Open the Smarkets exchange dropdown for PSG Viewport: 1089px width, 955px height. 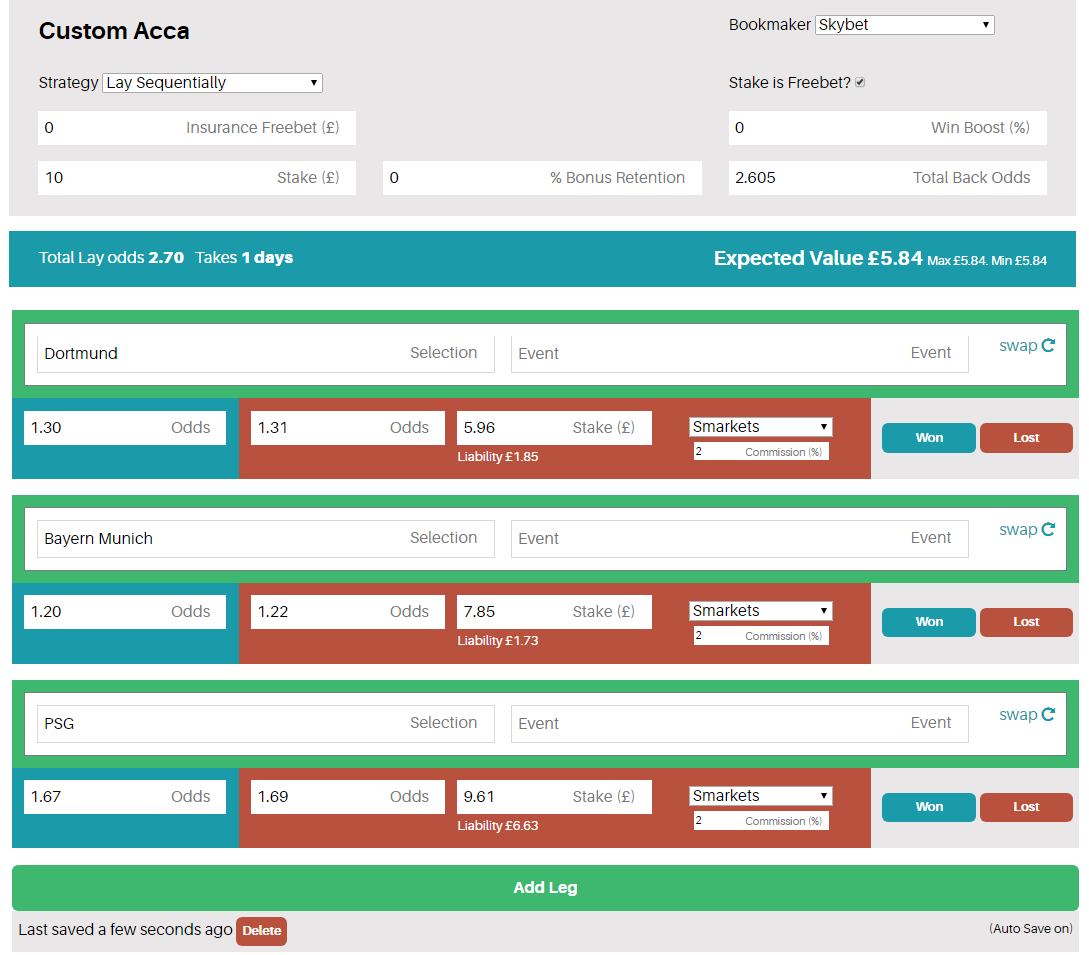coord(760,795)
